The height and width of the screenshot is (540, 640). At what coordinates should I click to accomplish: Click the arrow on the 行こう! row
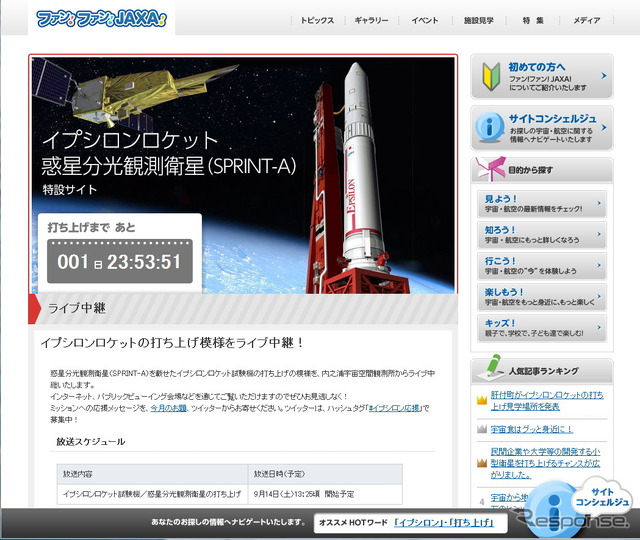[x=599, y=265]
